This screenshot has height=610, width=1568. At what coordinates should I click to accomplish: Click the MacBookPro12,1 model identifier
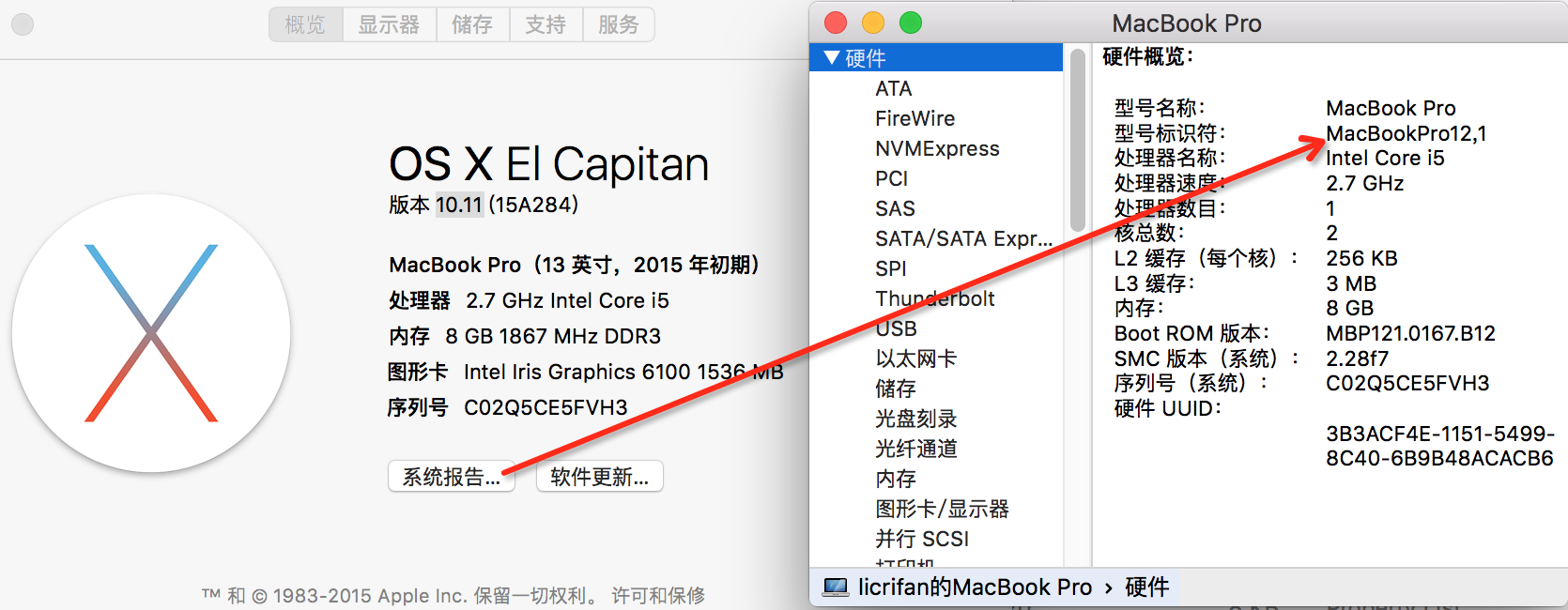(1406, 133)
